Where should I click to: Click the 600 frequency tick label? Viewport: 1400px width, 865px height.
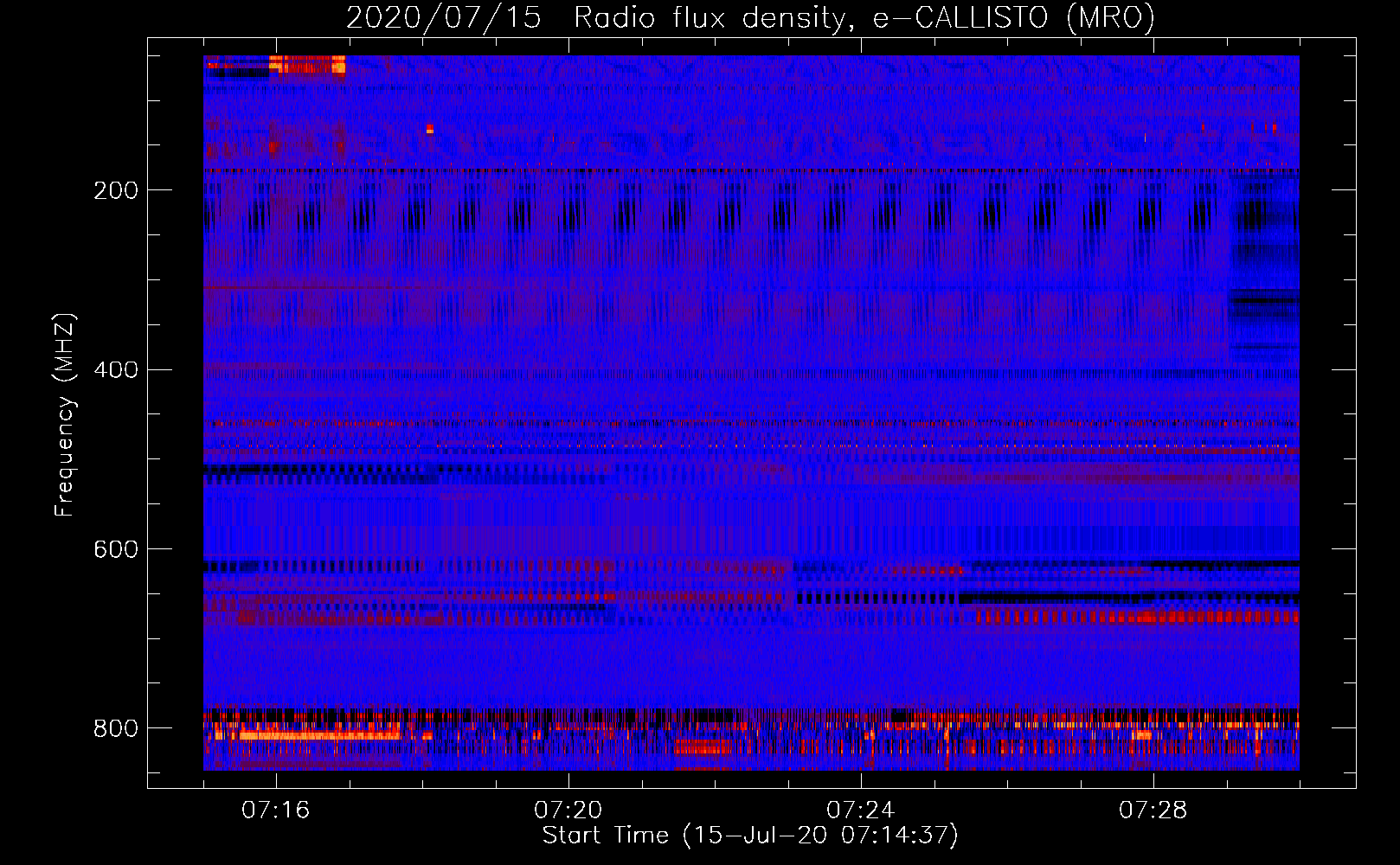tap(116, 549)
